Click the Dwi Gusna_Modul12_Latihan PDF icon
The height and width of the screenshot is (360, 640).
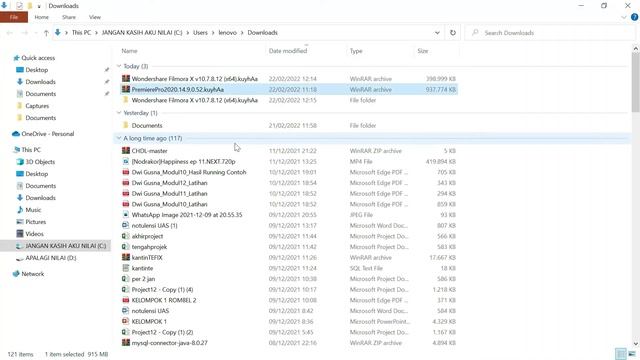pos(126,183)
